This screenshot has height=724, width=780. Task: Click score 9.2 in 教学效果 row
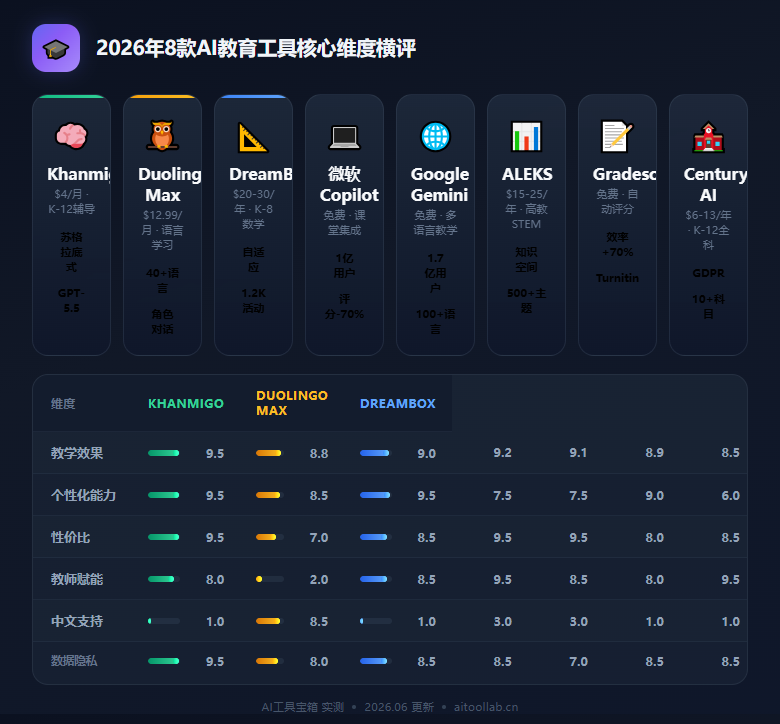pos(502,453)
